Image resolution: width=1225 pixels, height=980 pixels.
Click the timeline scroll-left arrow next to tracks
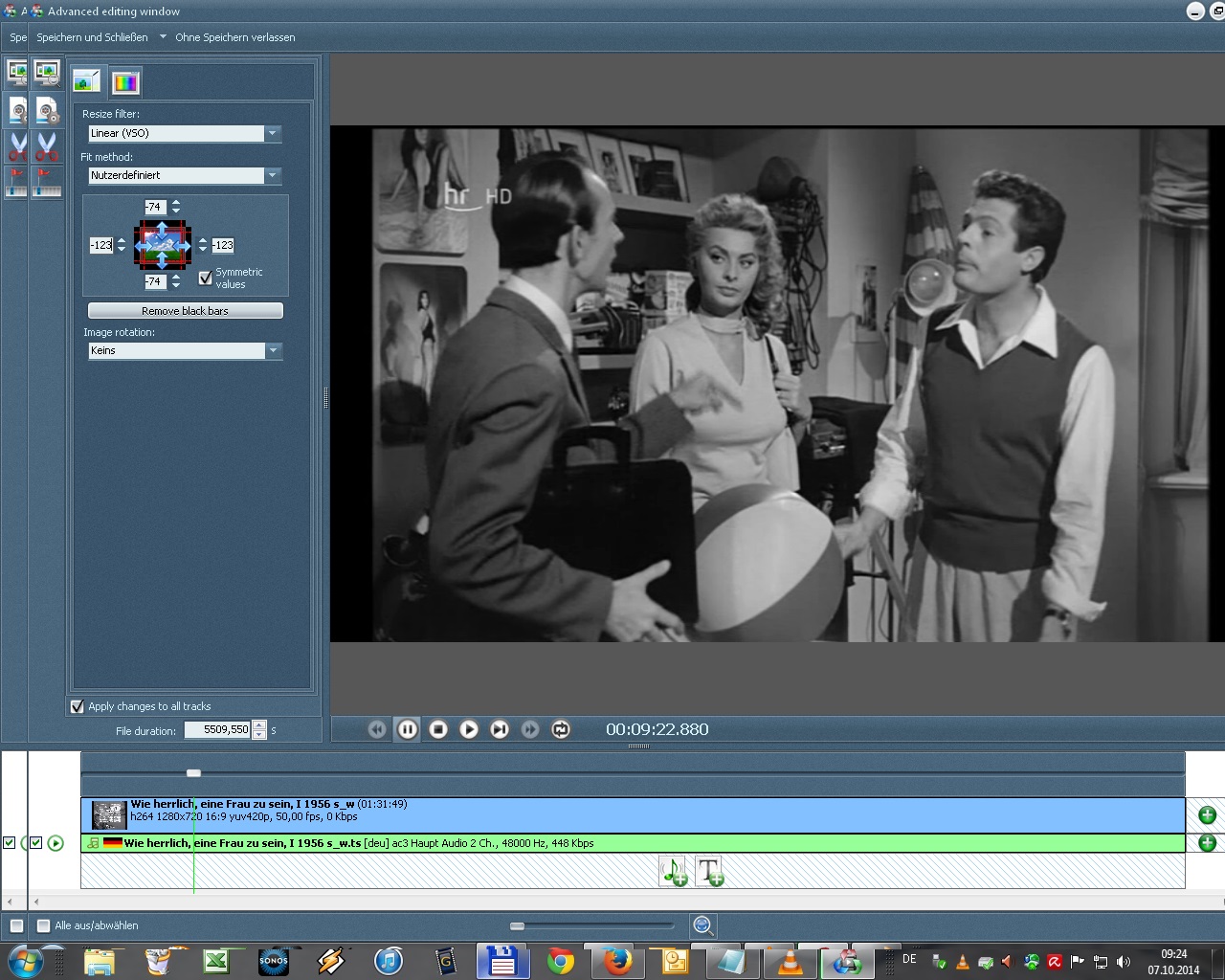(36, 902)
